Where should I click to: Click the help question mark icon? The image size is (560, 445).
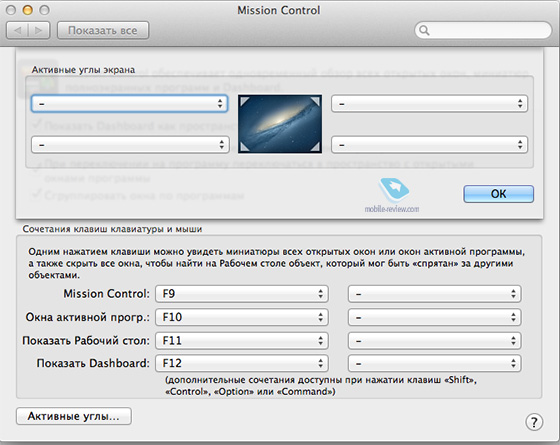(534, 422)
